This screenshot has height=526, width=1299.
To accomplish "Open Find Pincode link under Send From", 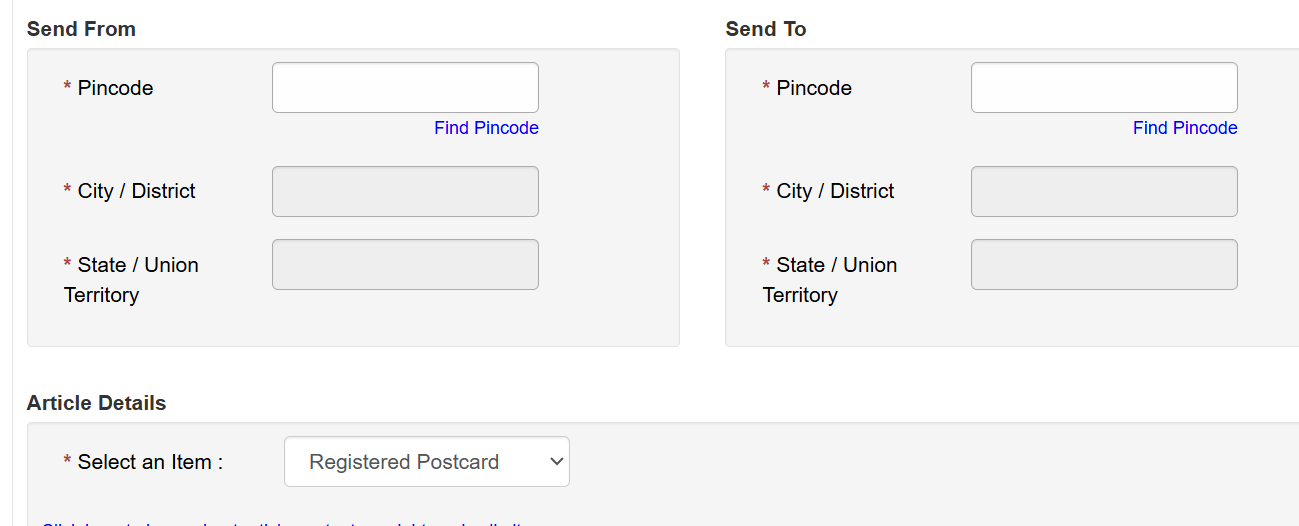I will pos(486,128).
